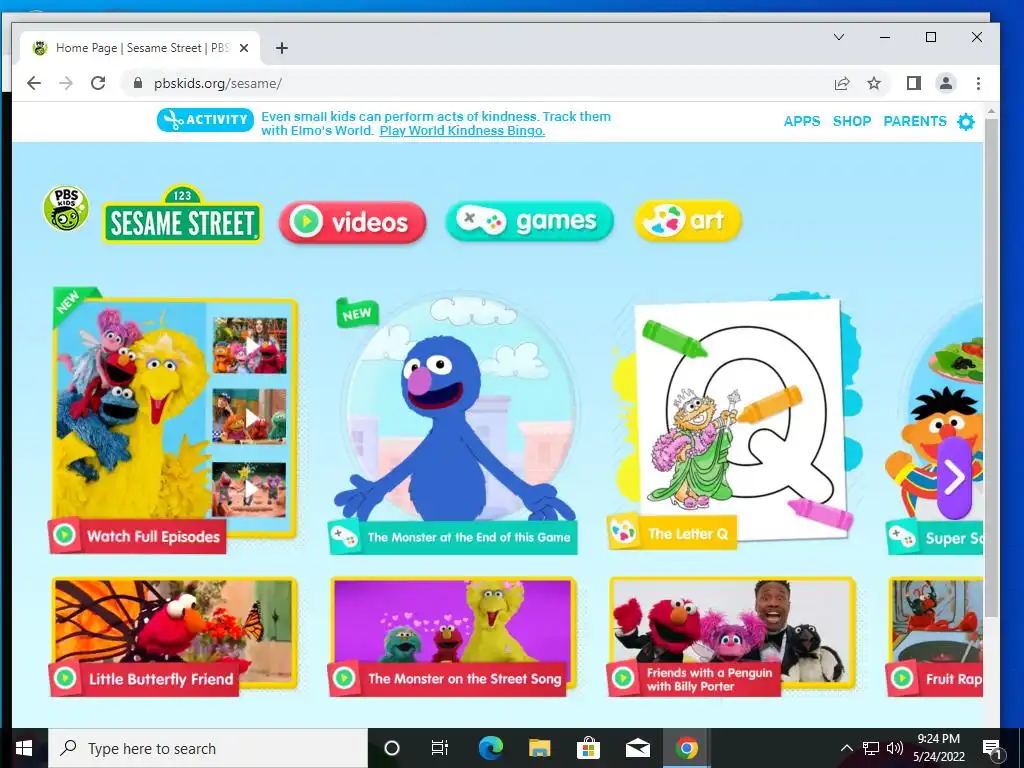Open the Chrome profile menu
1024x768 pixels.
tap(946, 84)
